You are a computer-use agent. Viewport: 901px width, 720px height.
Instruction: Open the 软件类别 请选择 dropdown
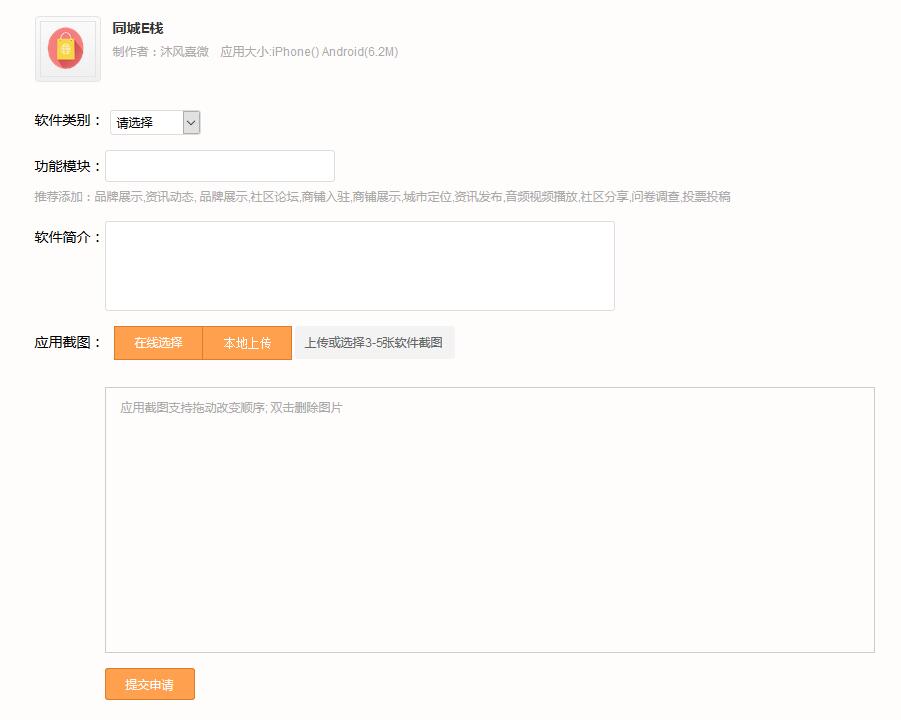pyautogui.click(x=155, y=122)
